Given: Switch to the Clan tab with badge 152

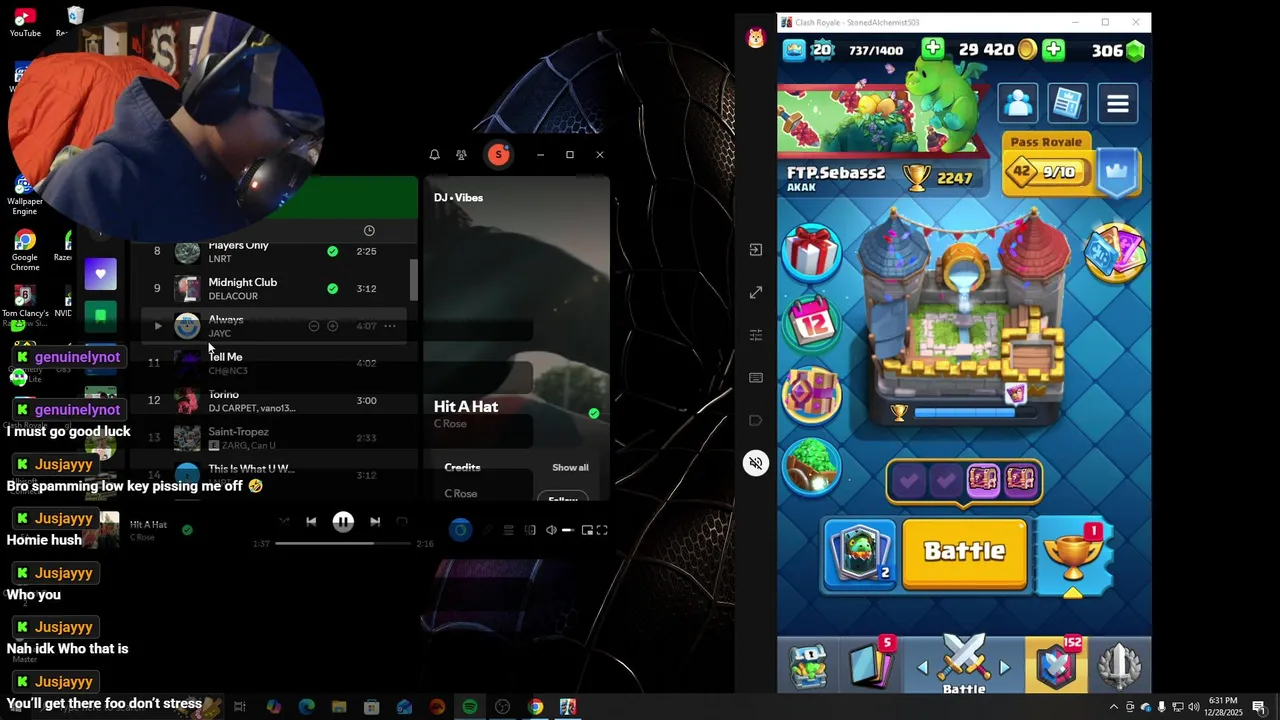Looking at the screenshot, I should (1057, 663).
